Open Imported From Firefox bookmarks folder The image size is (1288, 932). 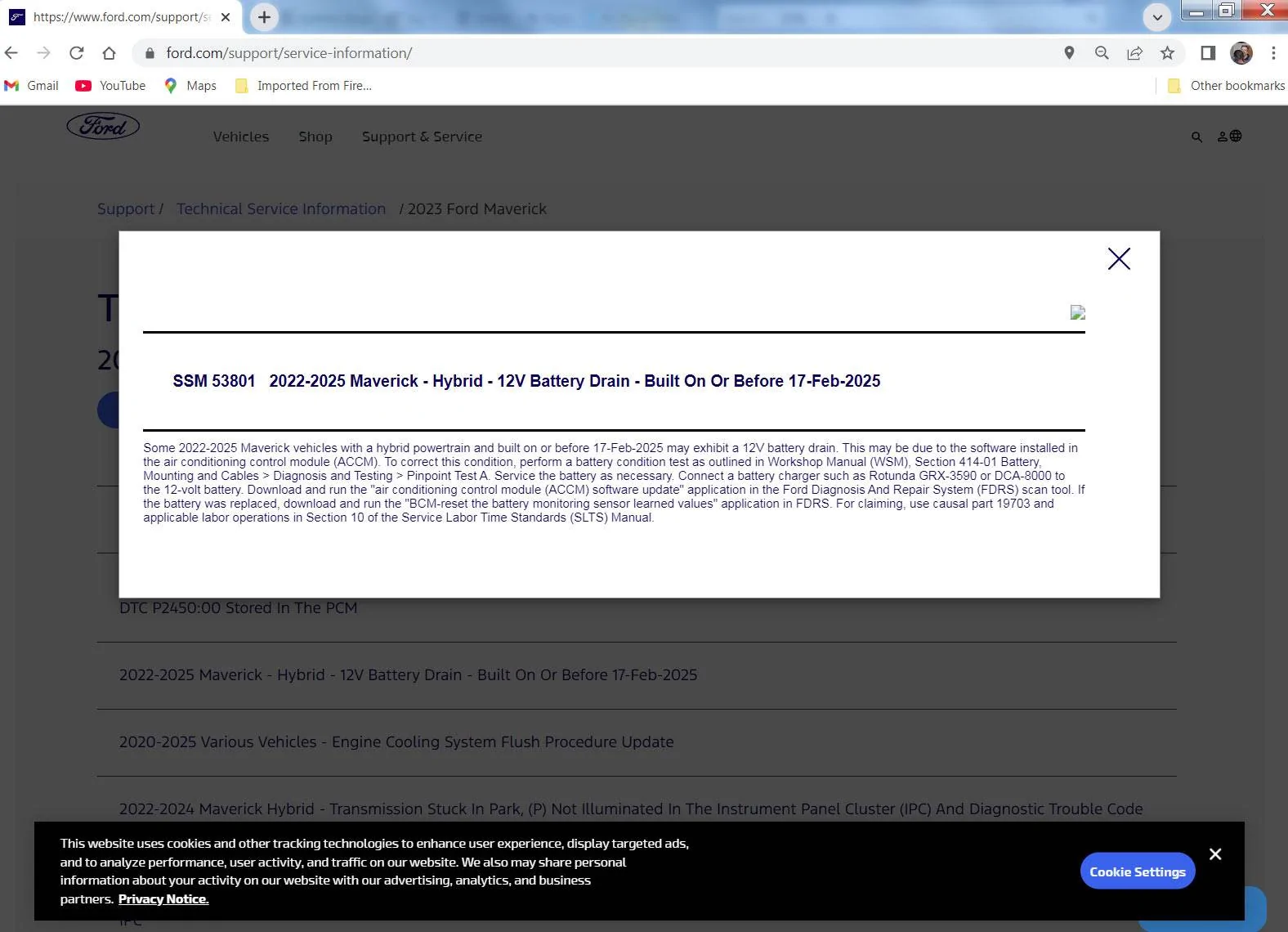303,86
